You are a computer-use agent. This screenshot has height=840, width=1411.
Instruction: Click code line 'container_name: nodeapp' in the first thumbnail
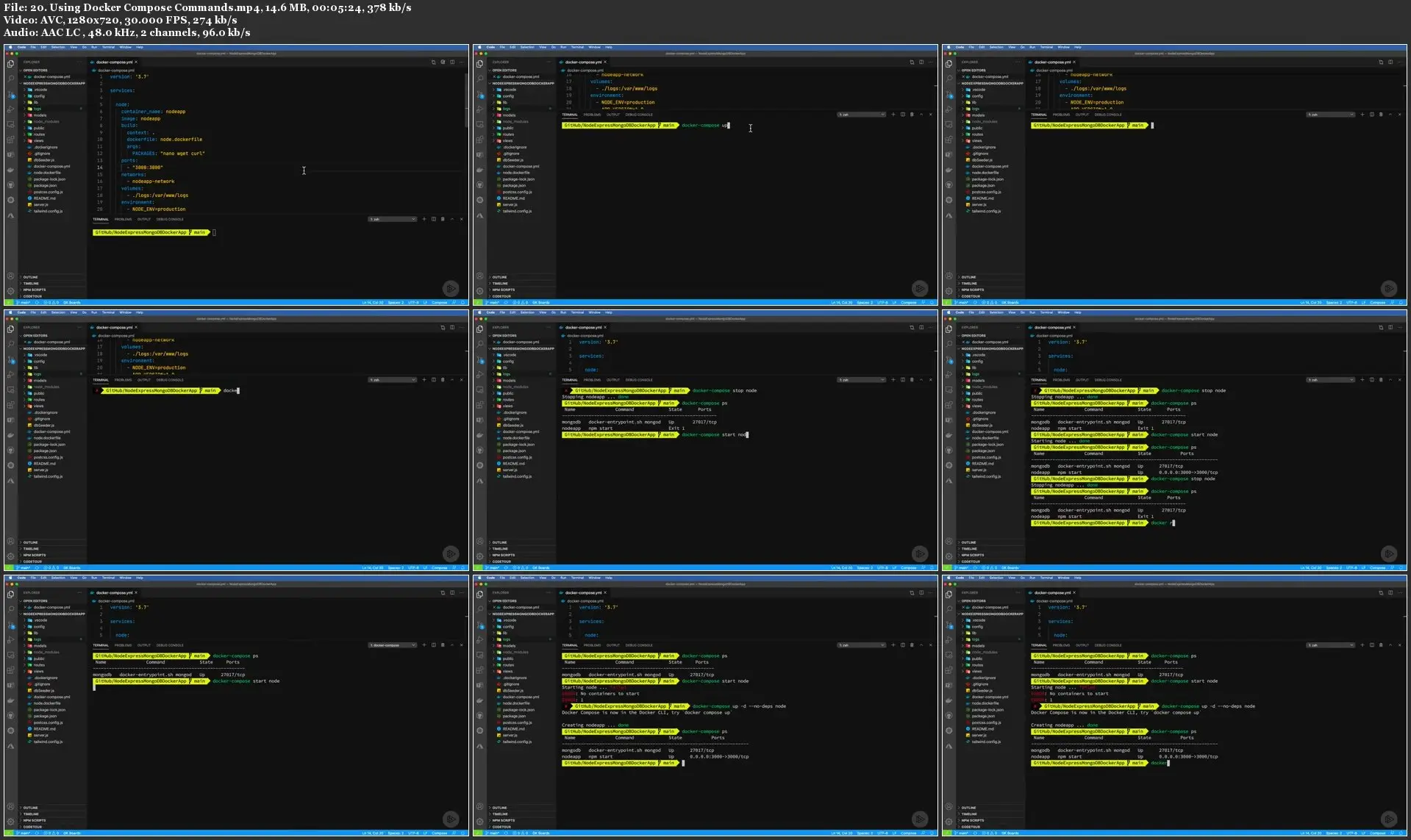[x=153, y=112]
